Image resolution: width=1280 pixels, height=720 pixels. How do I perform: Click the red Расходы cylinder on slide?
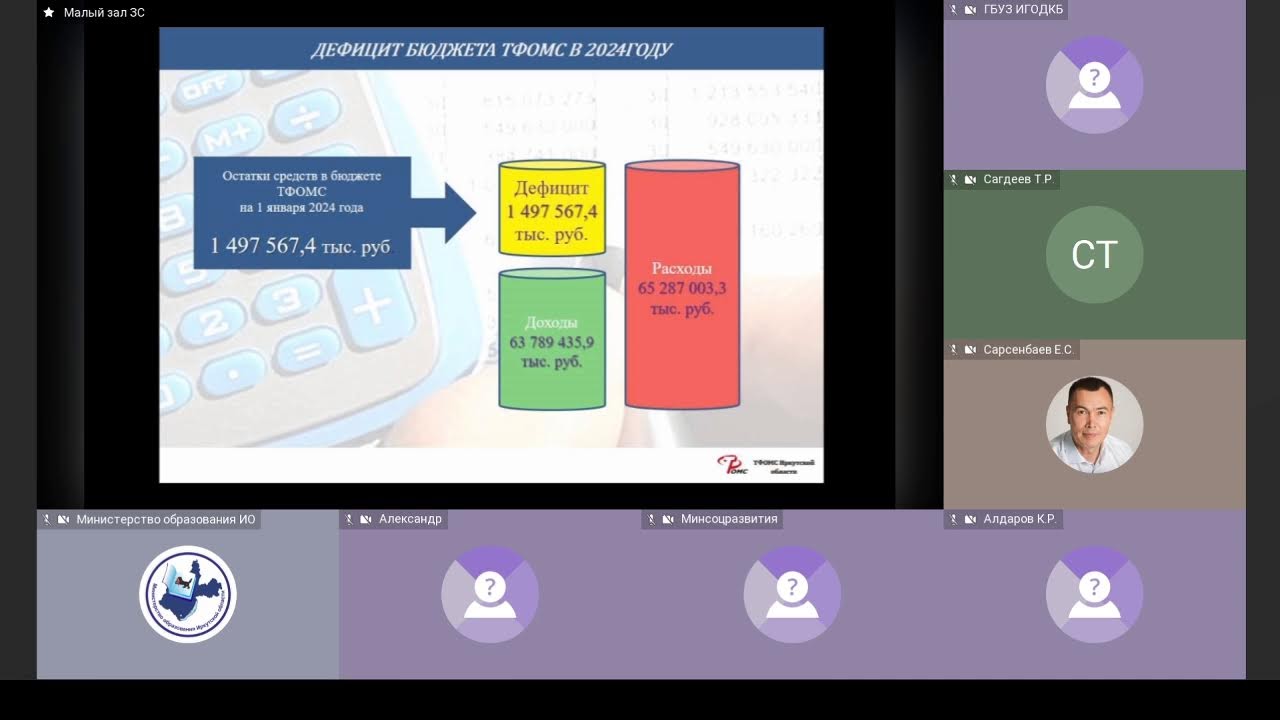pos(682,284)
